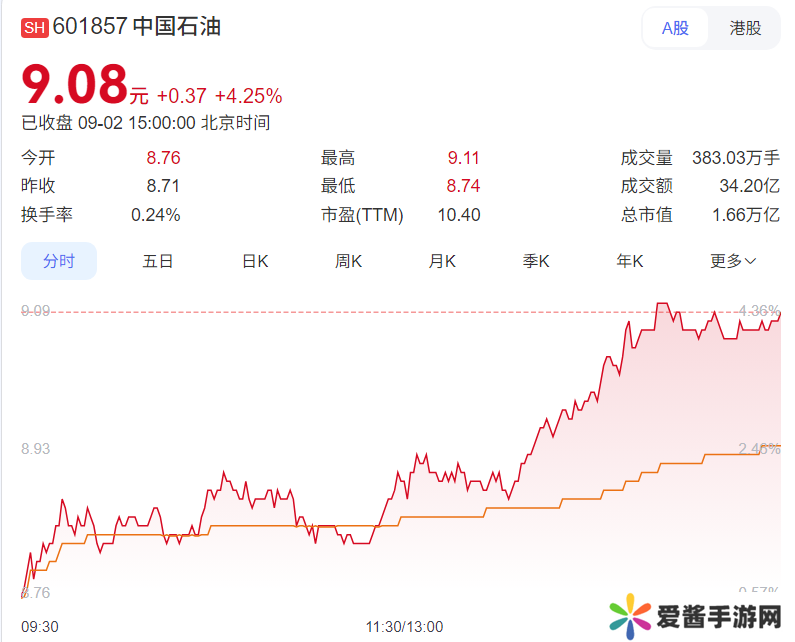Show the 周K candlestick tab

348,261
